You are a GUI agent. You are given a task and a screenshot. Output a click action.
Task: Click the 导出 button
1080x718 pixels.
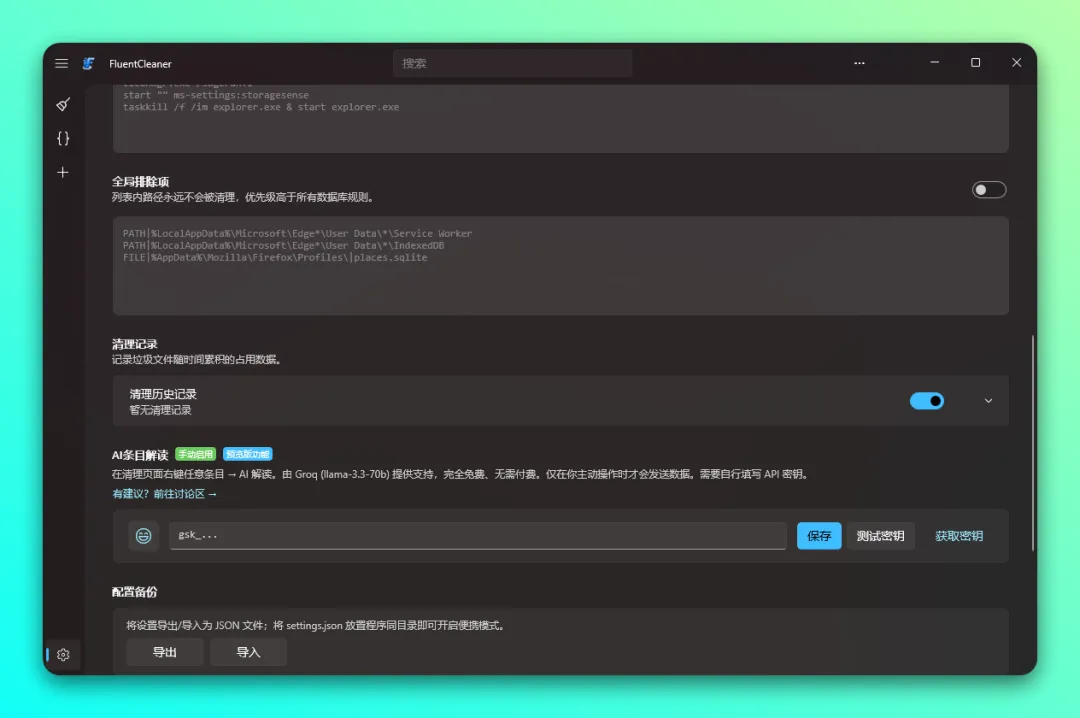point(165,652)
